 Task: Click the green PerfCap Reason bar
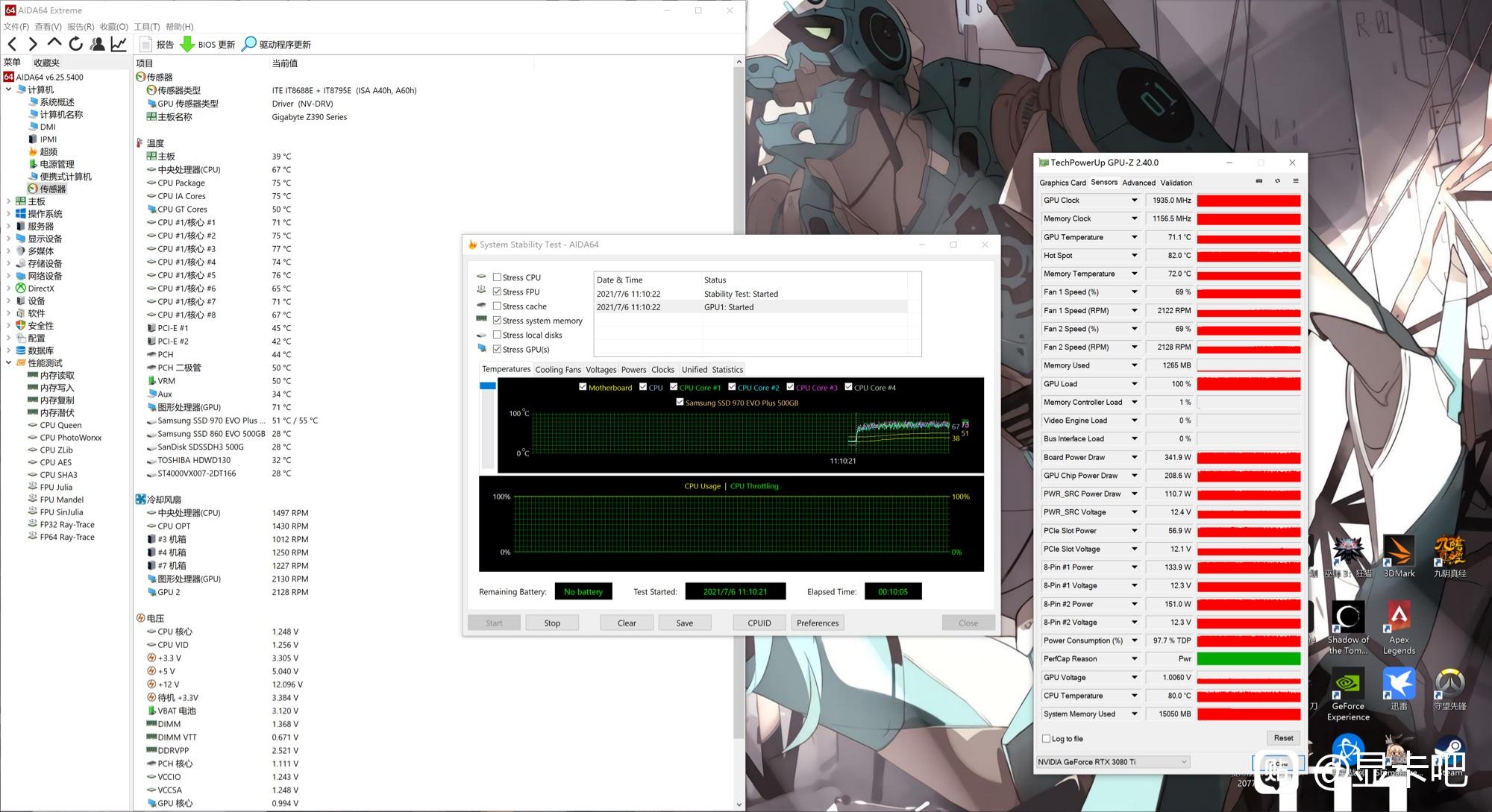coord(1249,659)
